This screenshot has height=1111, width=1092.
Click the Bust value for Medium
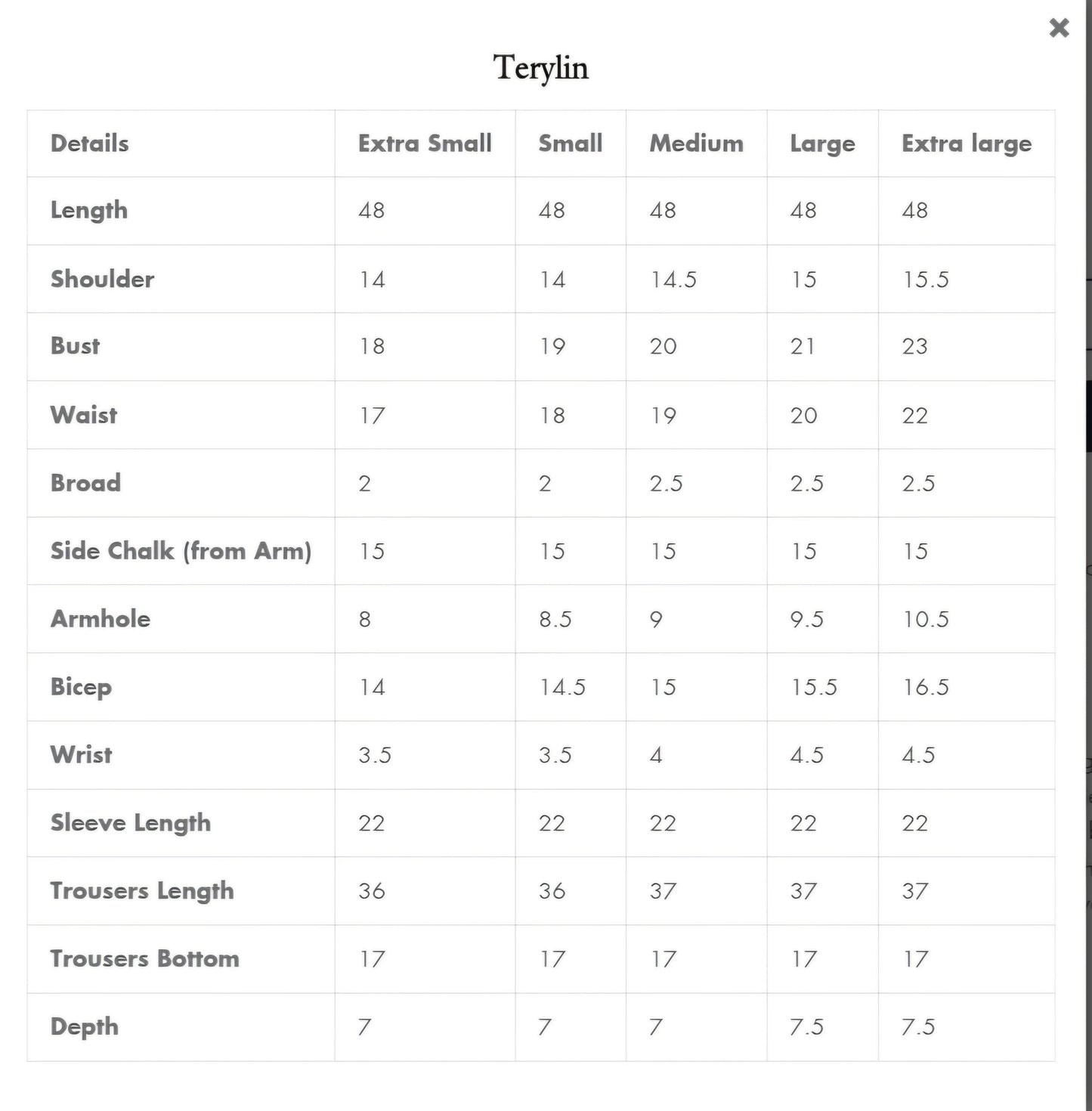[663, 347]
